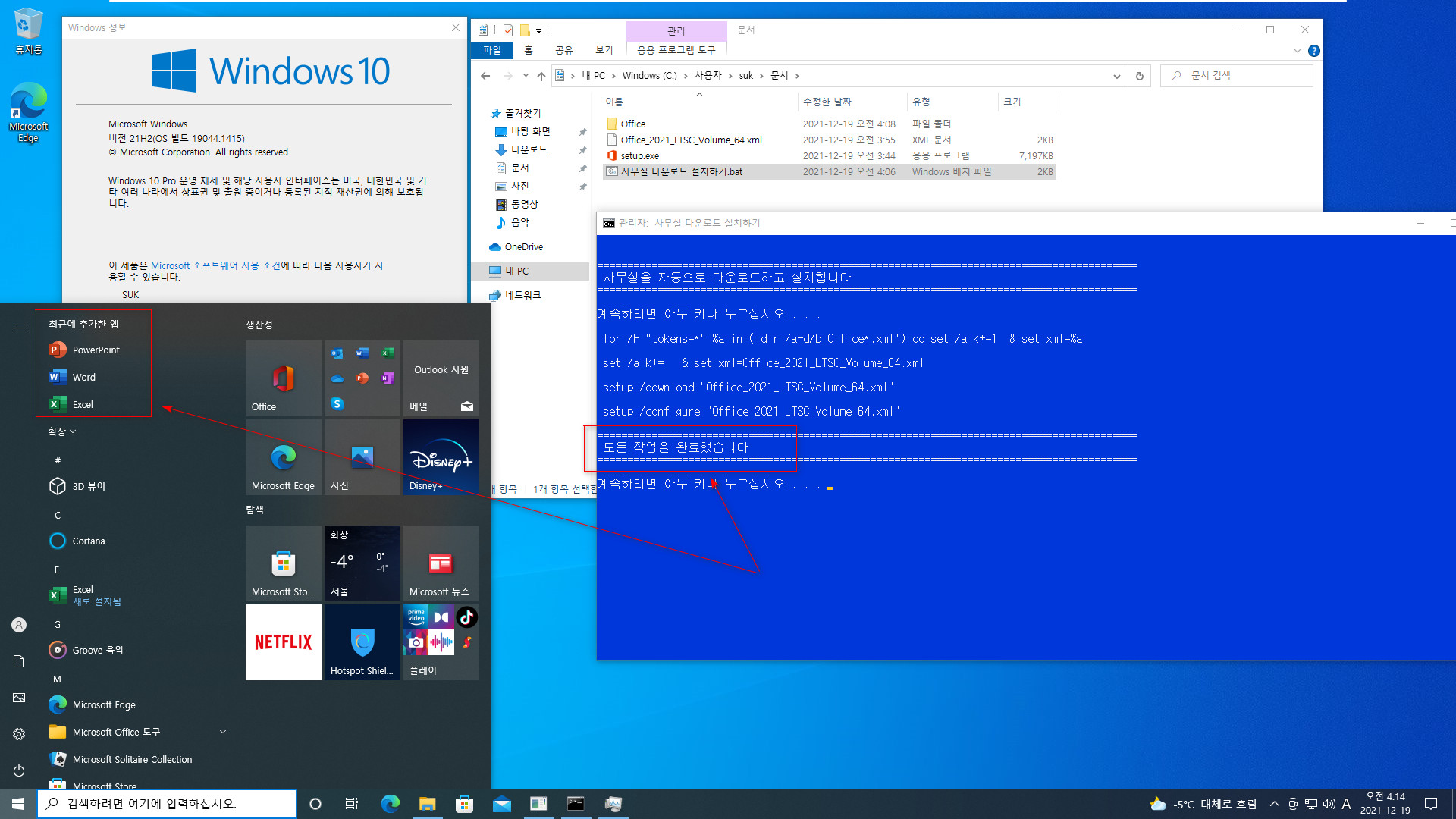Click Office_2021_LTSC_Volume_64.xml file
This screenshot has height=819, width=1456.
(690, 139)
